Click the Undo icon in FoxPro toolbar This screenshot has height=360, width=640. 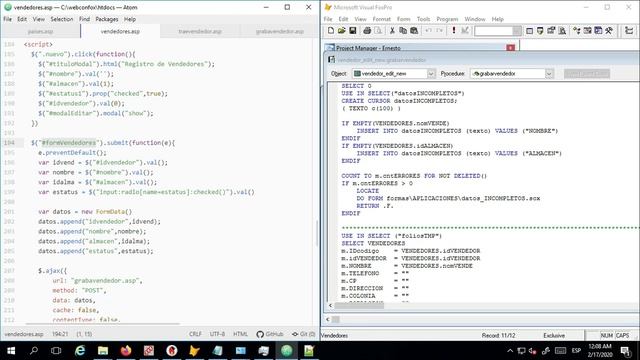click(x=428, y=31)
